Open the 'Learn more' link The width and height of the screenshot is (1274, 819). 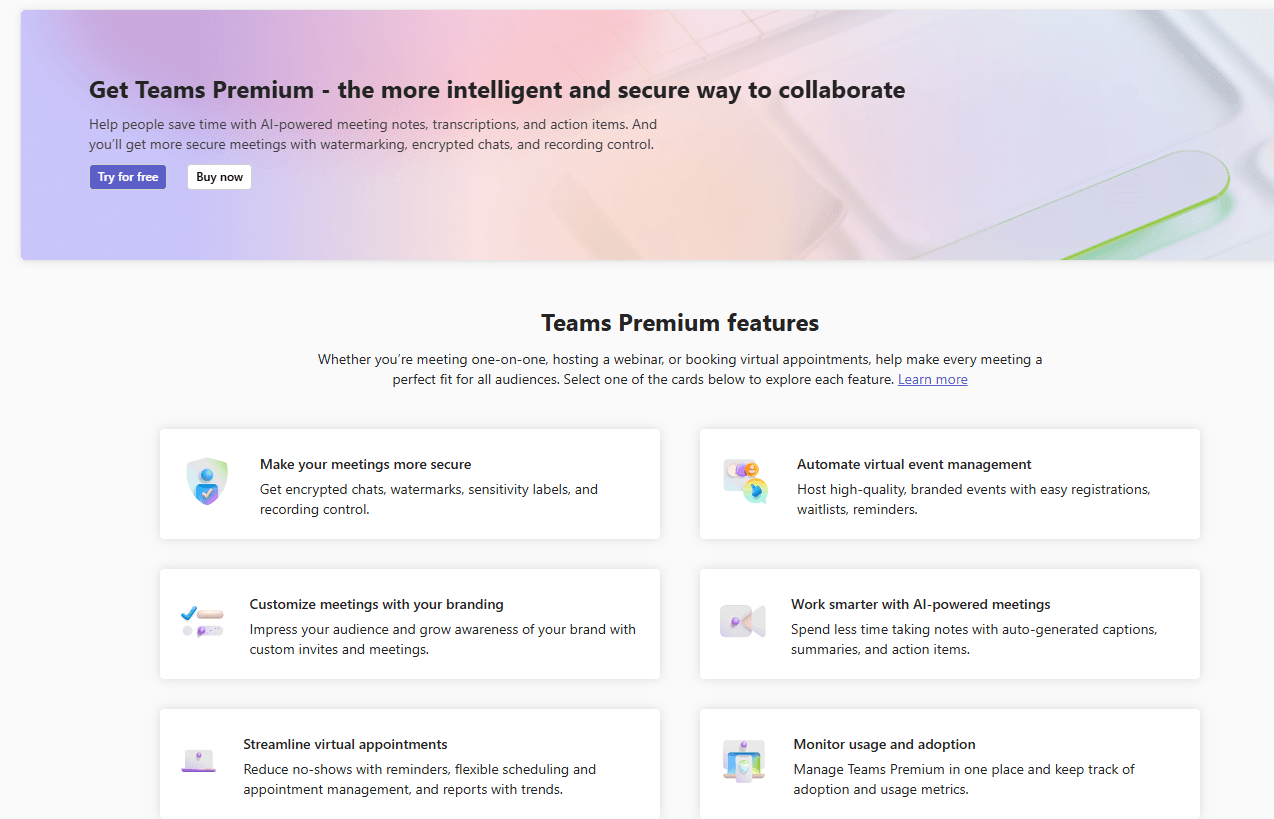pyautogui.click(x=932, y=379)
